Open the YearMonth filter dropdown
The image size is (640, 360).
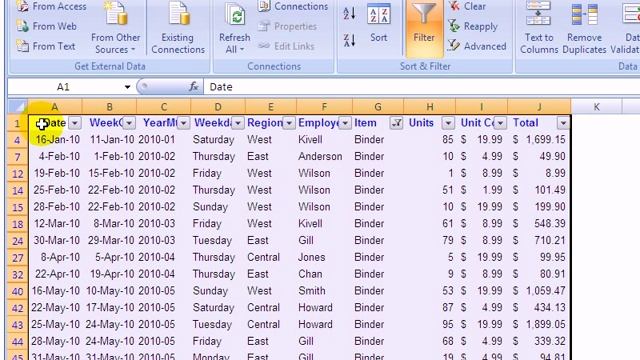184,123
